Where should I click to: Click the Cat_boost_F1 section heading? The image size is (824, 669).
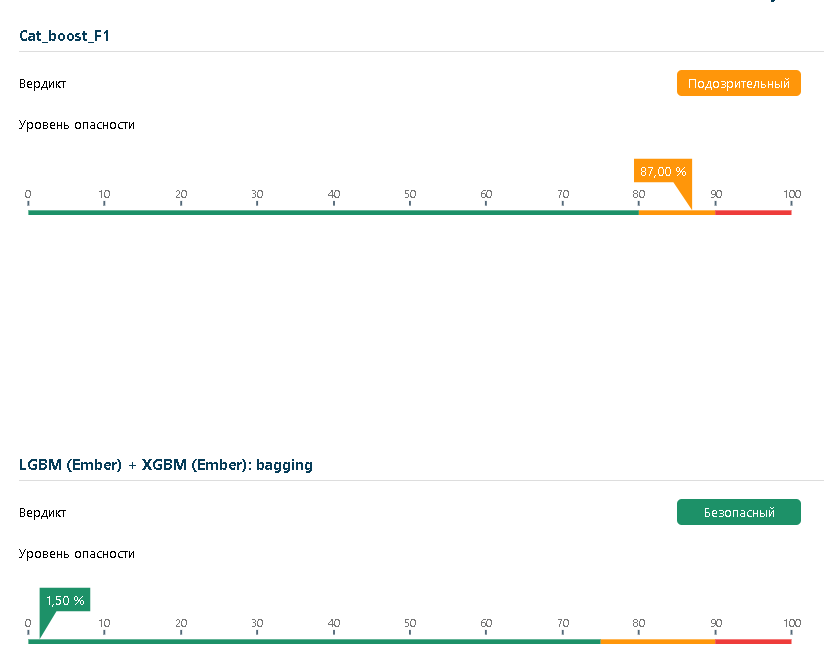(x=64, y=36)
